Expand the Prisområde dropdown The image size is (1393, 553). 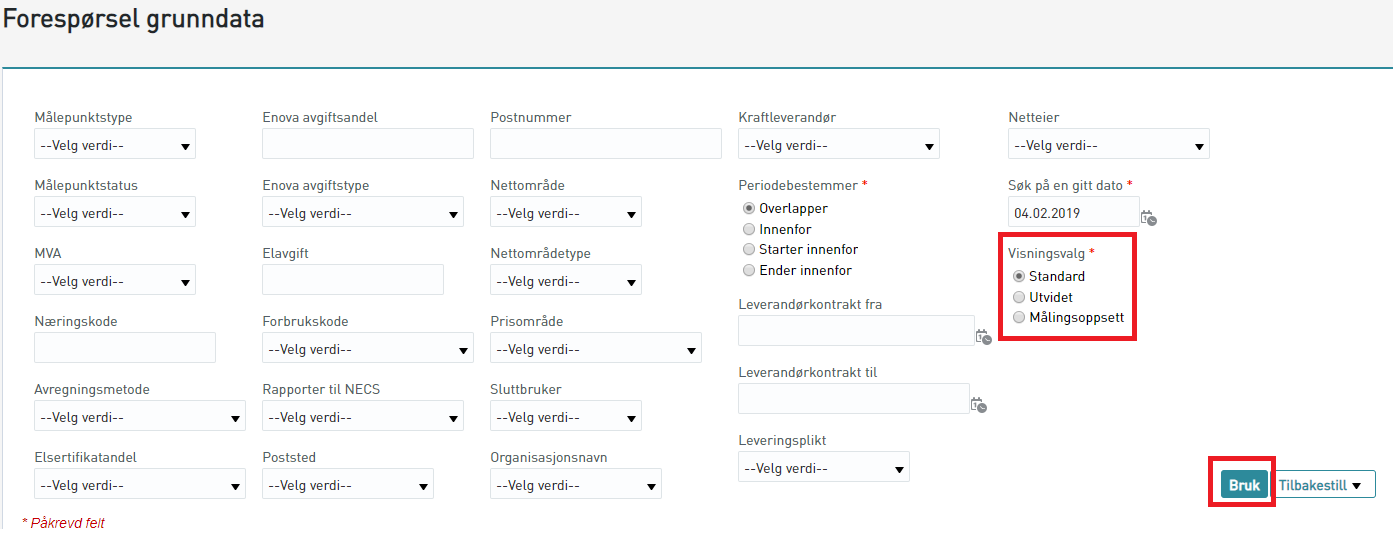point(596,349)
